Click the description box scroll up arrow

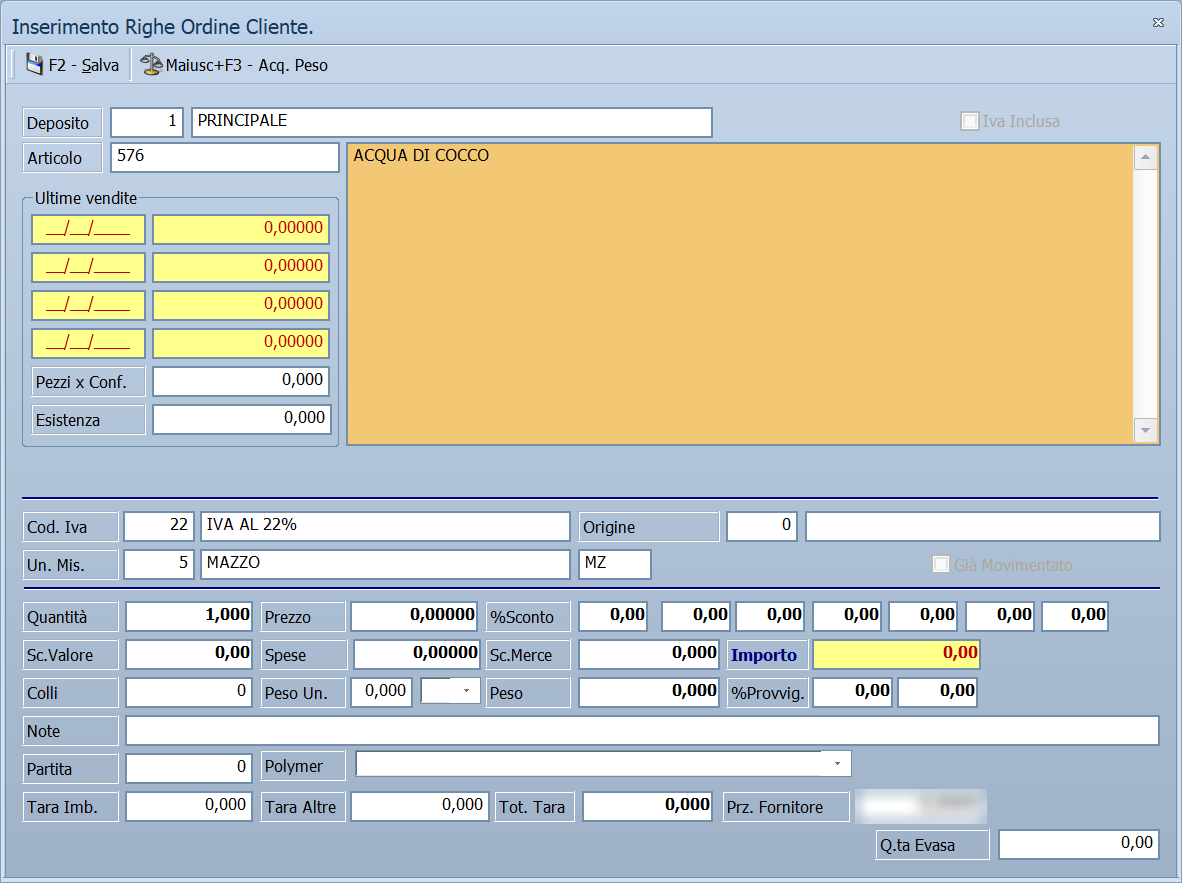(x=1145, y=157)
